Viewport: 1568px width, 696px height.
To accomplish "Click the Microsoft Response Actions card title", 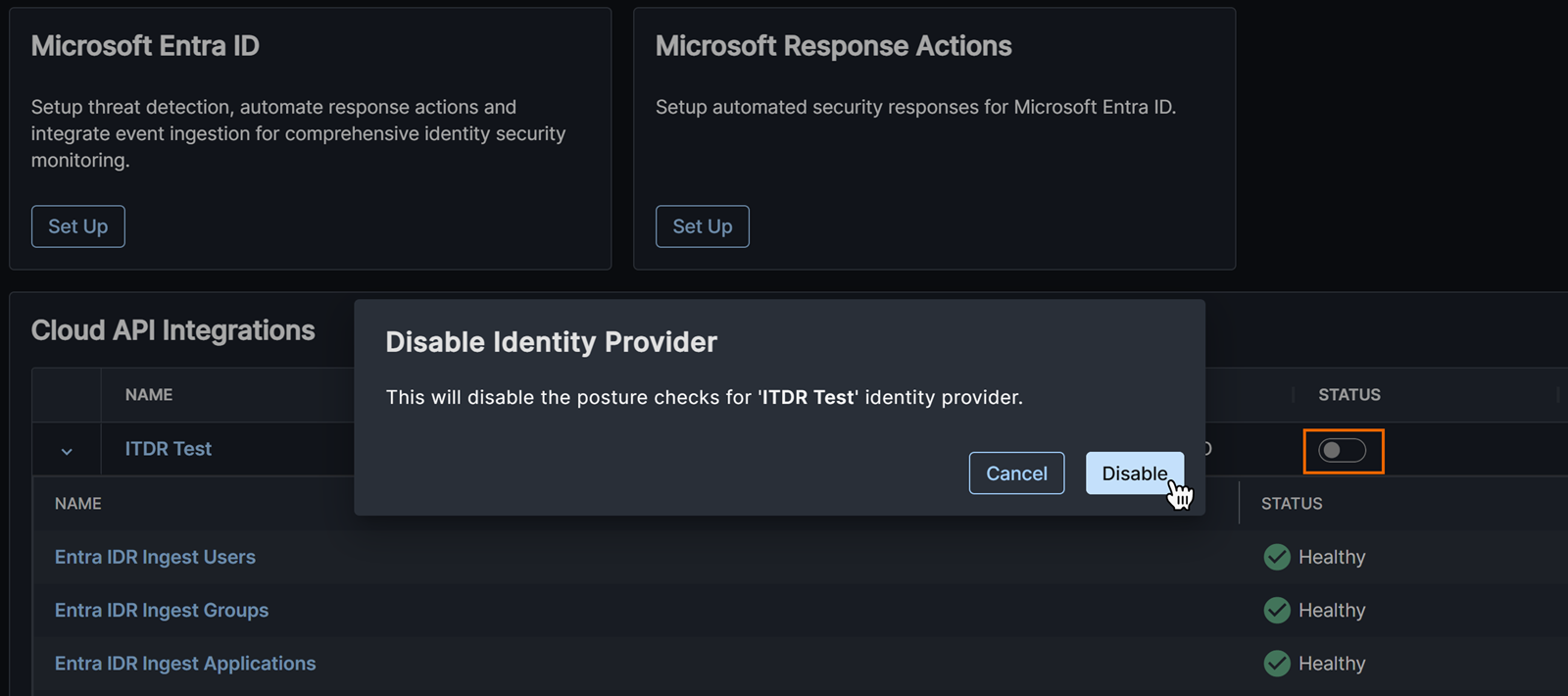I will click(833, 46).
